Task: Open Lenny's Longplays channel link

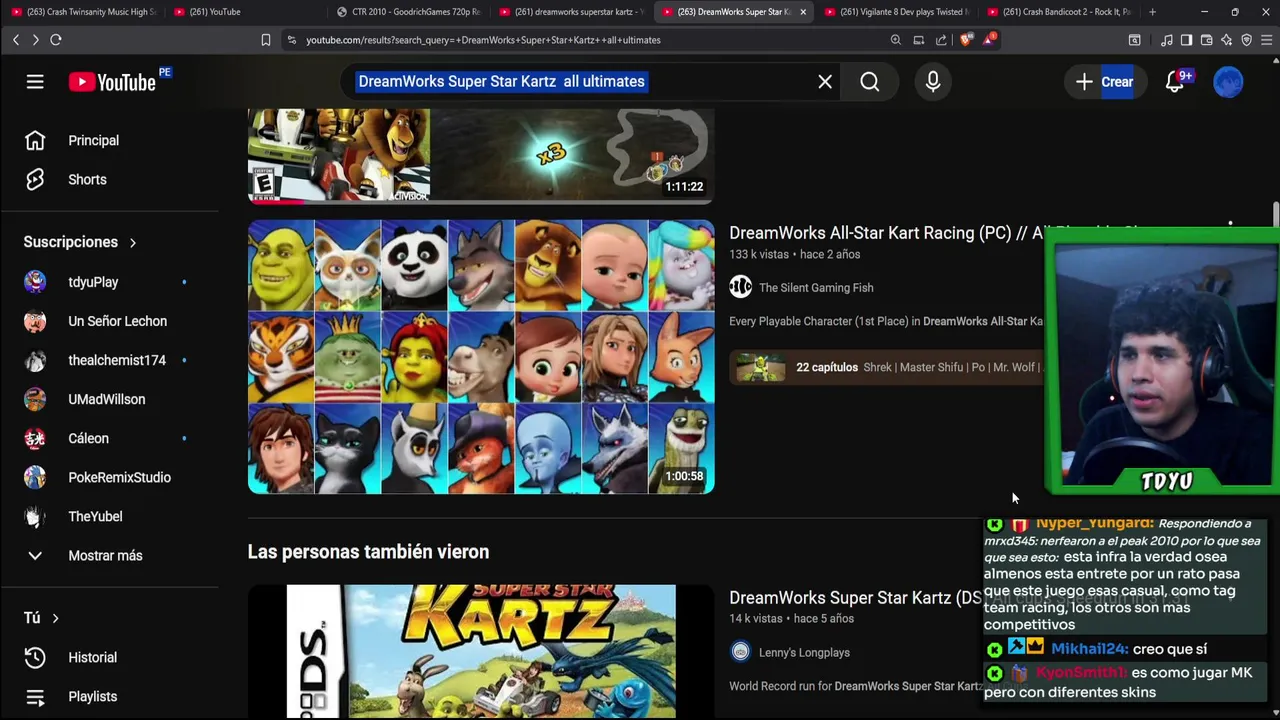Action: coord(804,653)
